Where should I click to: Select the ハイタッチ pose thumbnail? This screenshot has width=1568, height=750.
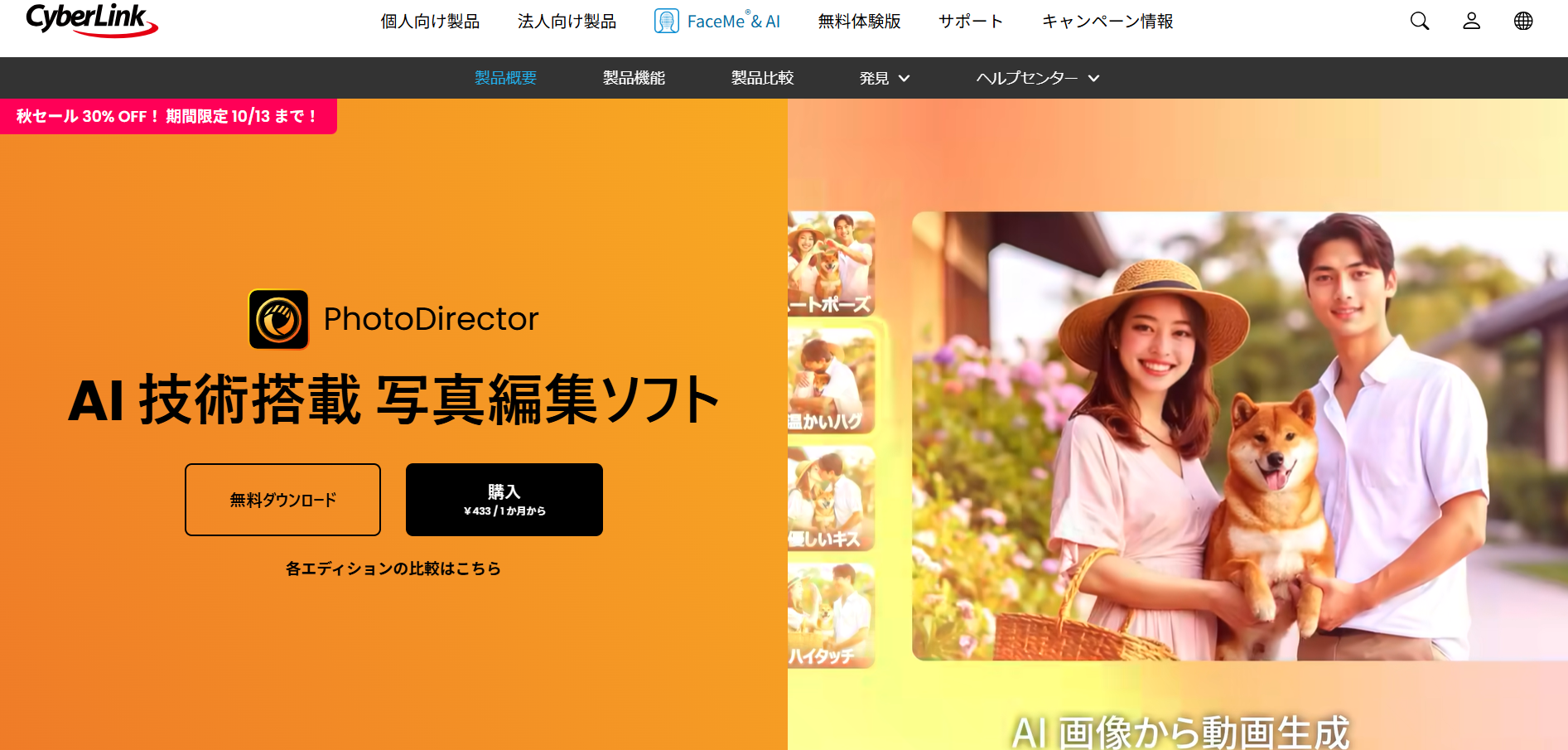(830, 616)
